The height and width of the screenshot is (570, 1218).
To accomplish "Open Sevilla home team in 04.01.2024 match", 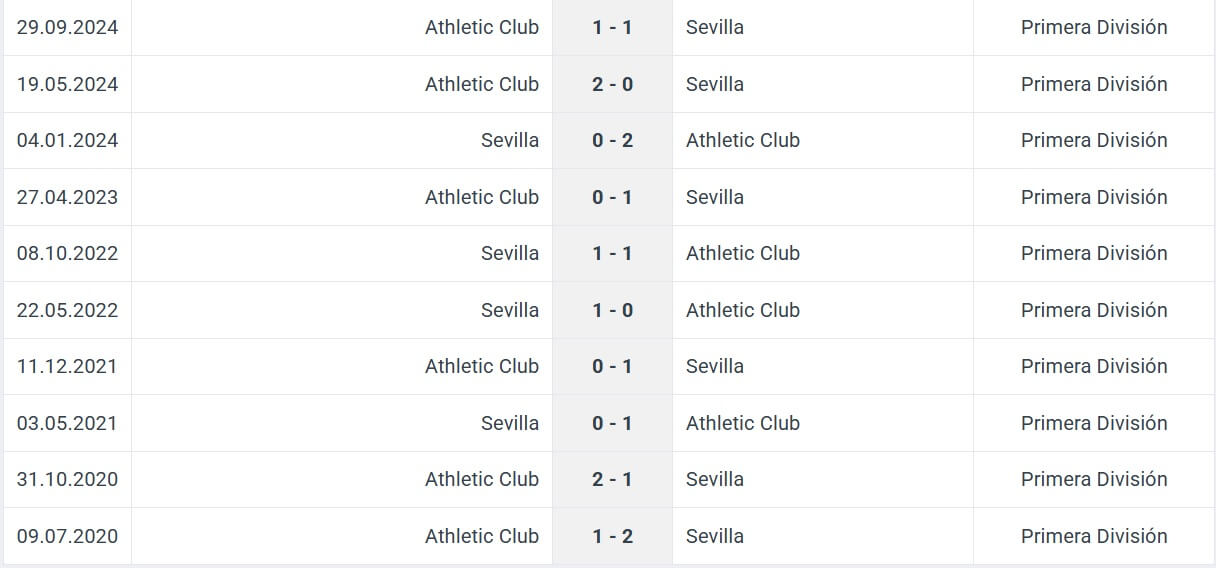I will (510, 140).
